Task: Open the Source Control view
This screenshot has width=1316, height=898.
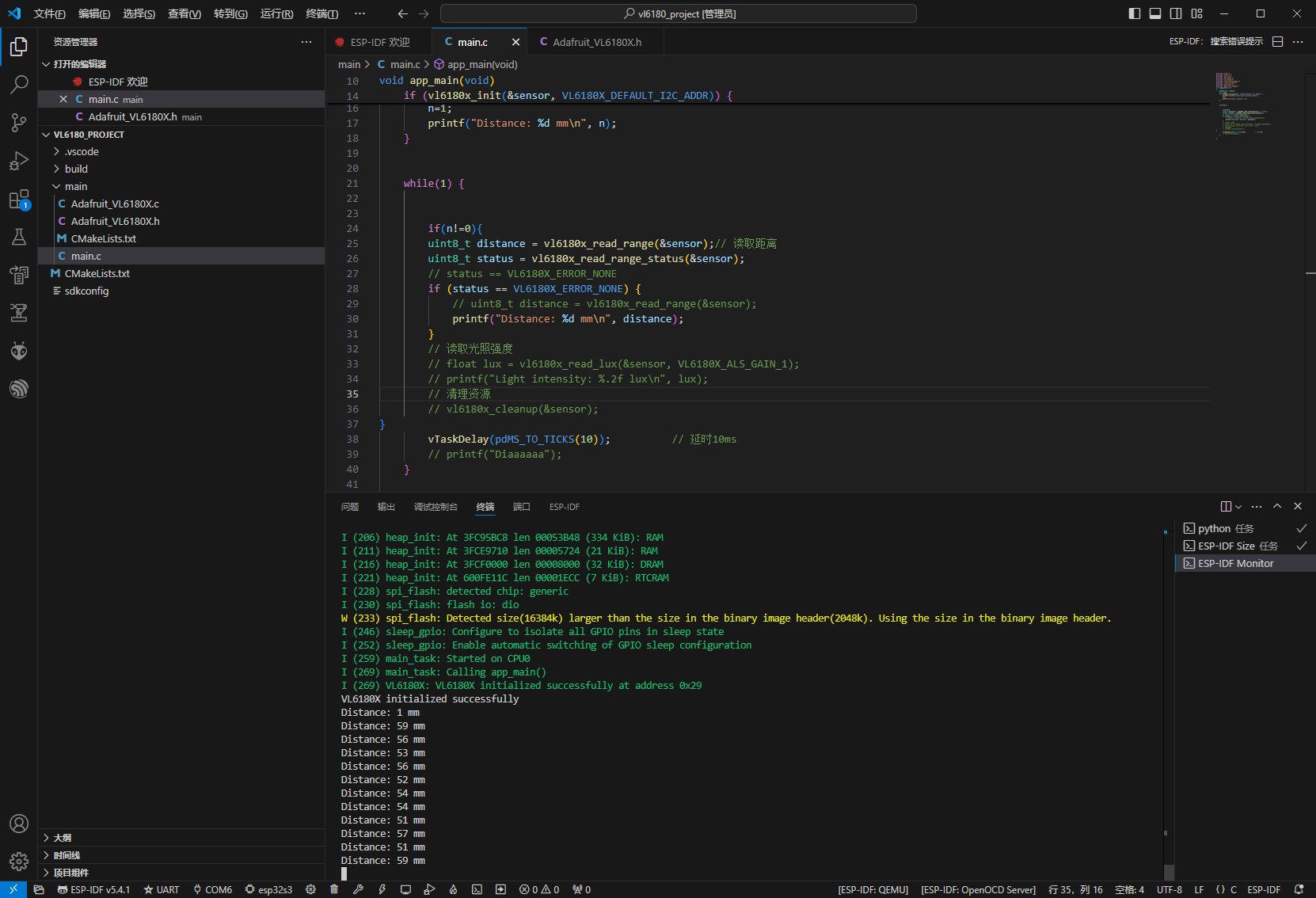Action: pos(19,123)
